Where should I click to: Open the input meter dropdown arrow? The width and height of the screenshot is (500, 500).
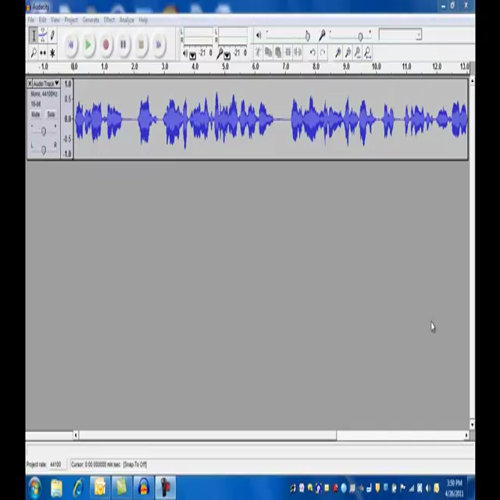click(x=227, y=56)
